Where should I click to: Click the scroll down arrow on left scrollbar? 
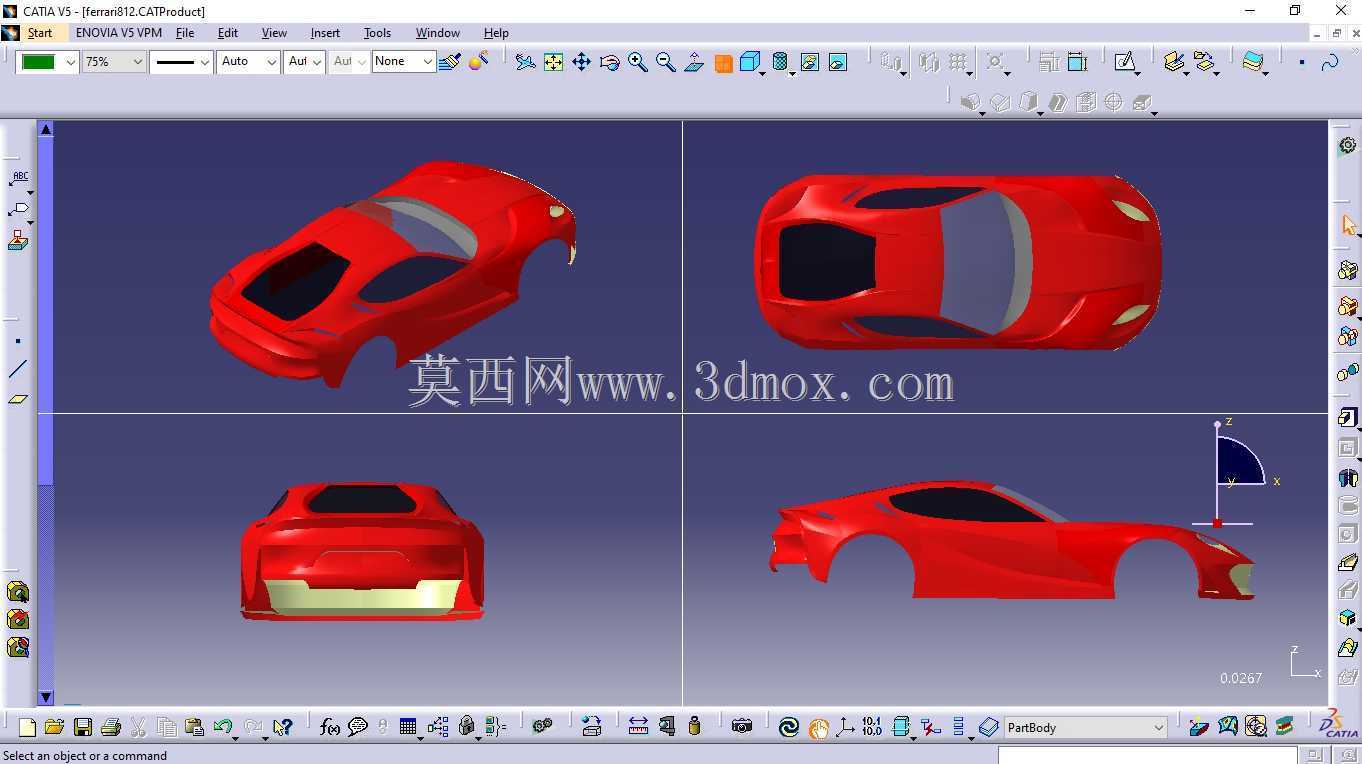coord(46,697)
